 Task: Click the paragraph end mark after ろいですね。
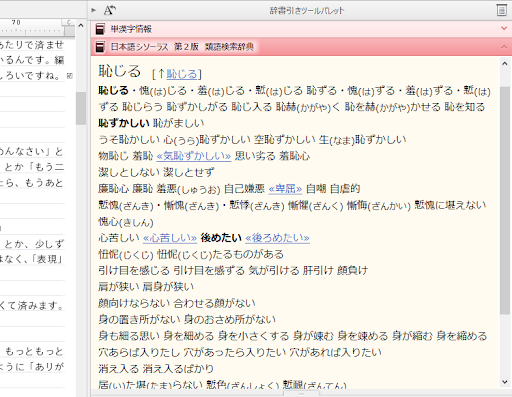pyautogui.click(x=70, y=76)
